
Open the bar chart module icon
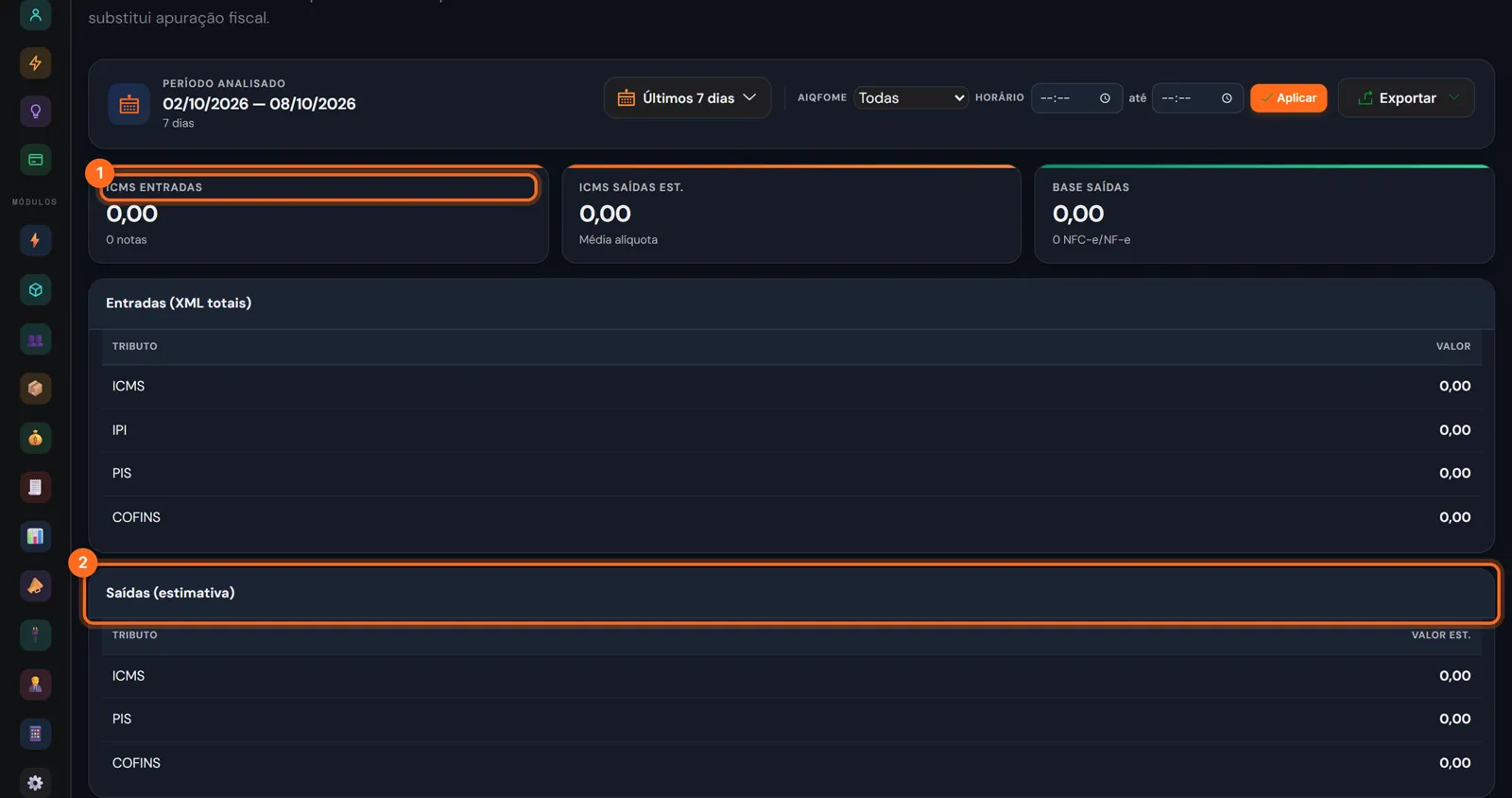(35, 536)
